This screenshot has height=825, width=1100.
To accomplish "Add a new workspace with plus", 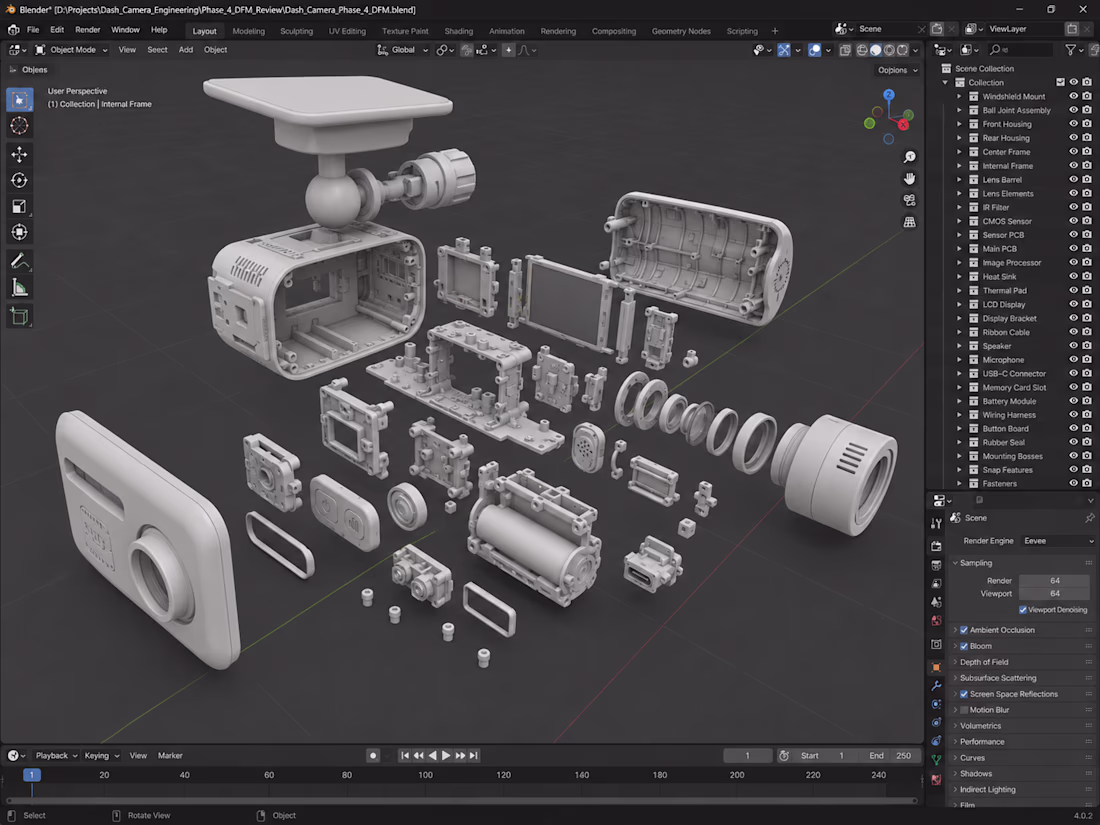I will [x=774, y=31].
